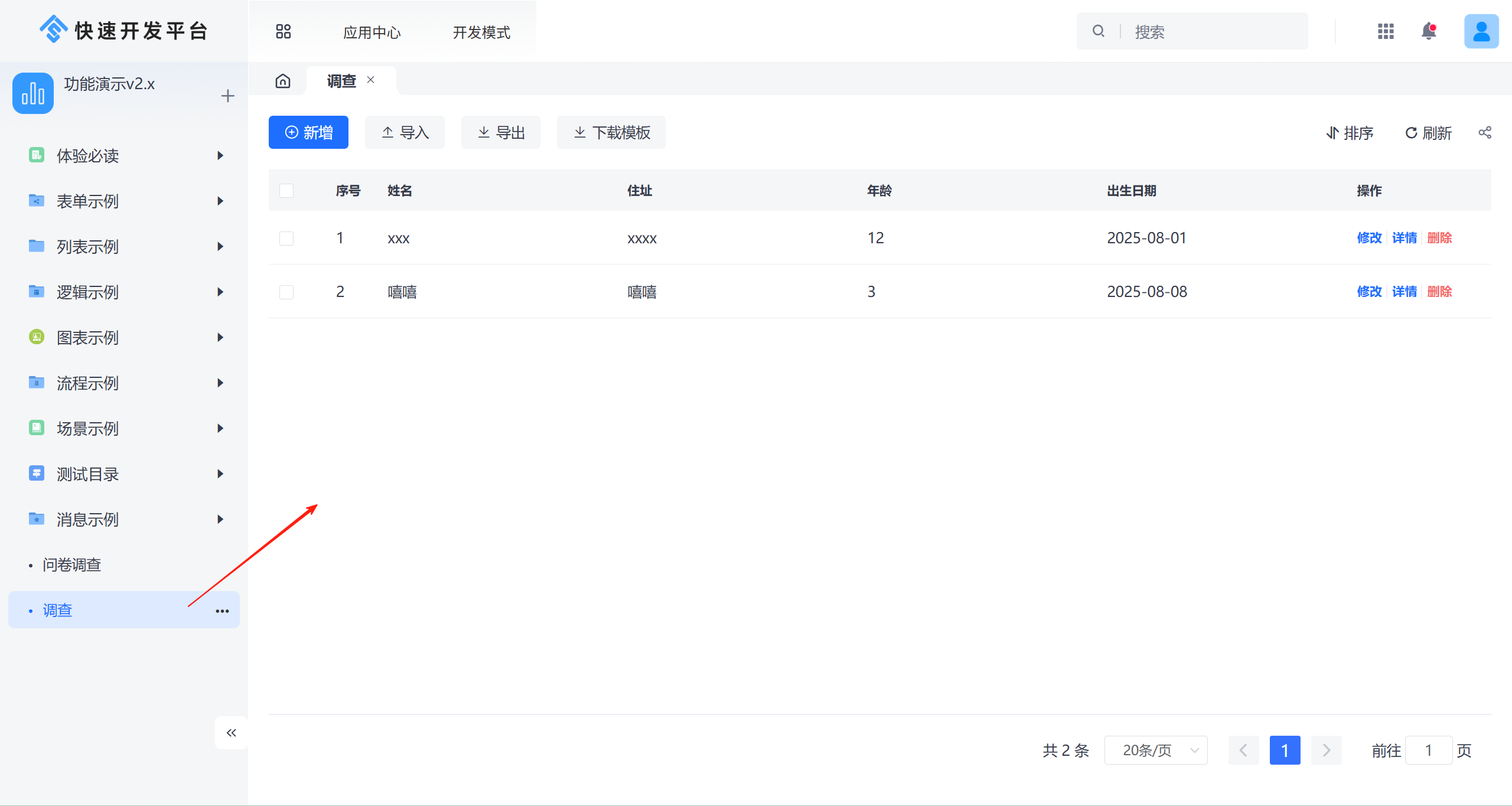The image size is (1512, 806).
Task: Click the 图表示例 chart icon
Action: (37, 337)
